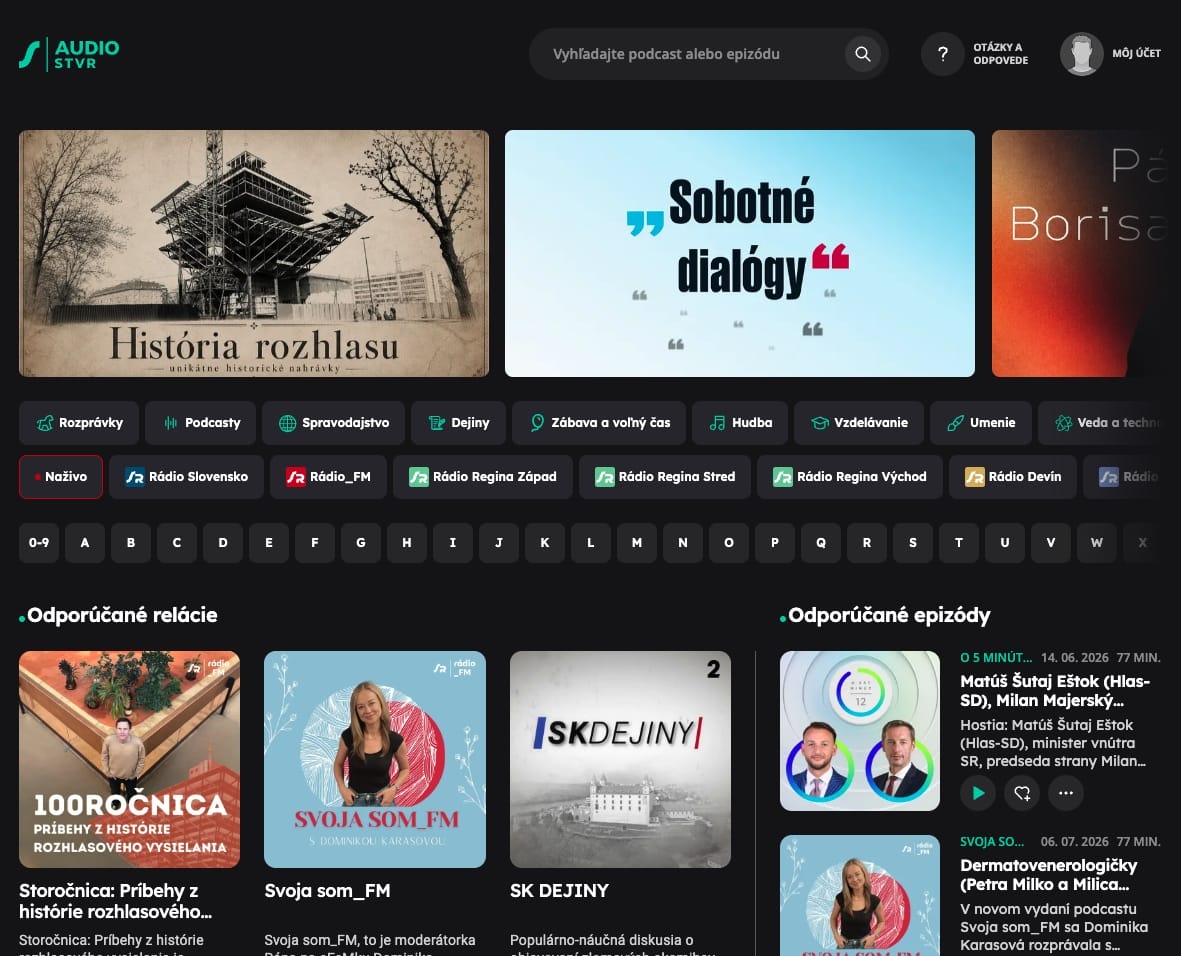Open the História rozhlasu banner
The height and width of the screenshot is (956, 1181).
[x=254, y=253]
